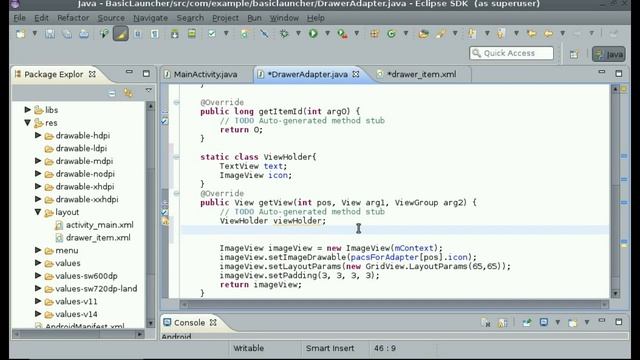Switch to the drawer_item.xml tab
Image resolution: width=640 pixels, height=360 pixels.
point(421,74)
